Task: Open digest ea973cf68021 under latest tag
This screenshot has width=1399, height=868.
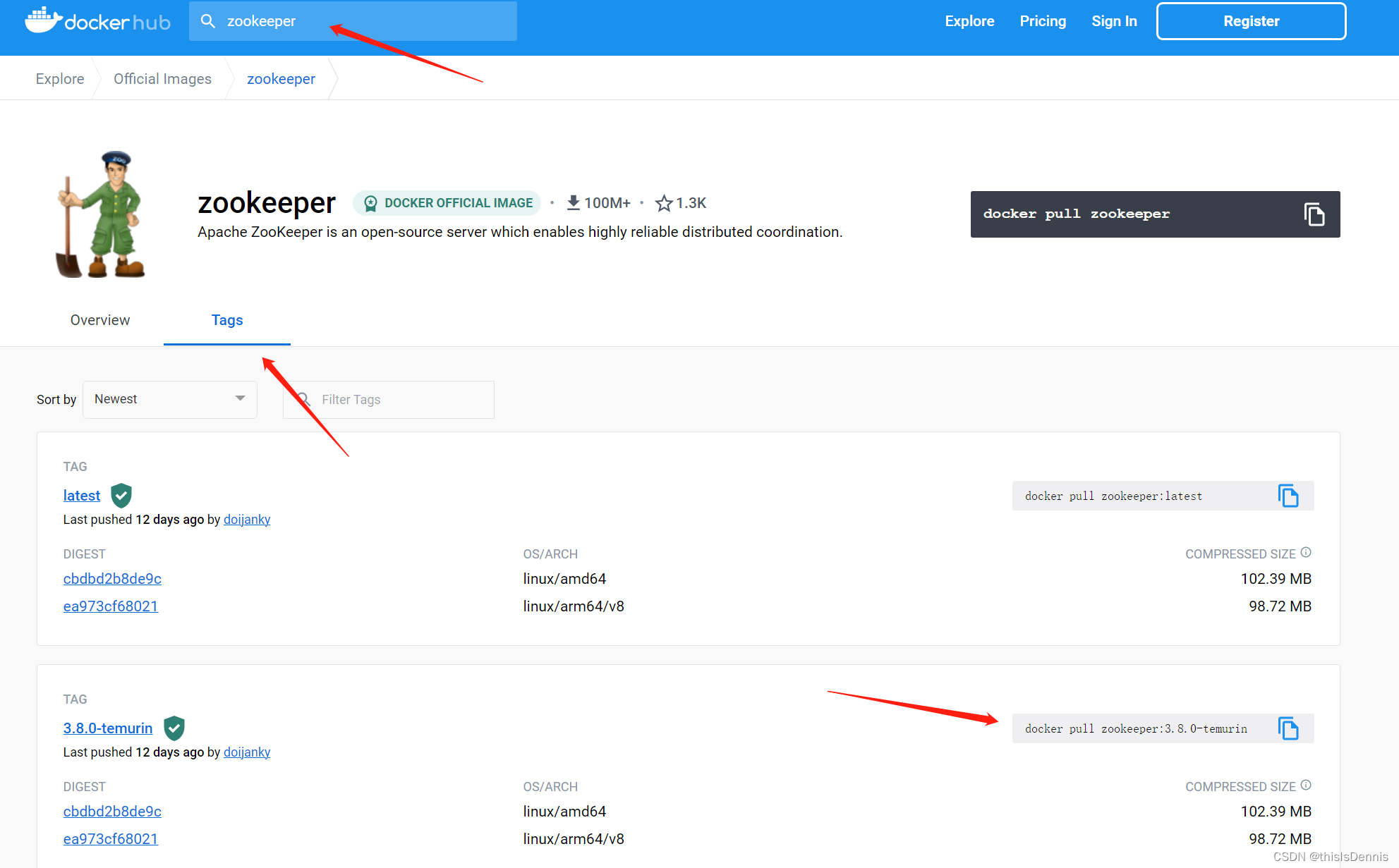Action: point(111,606)
